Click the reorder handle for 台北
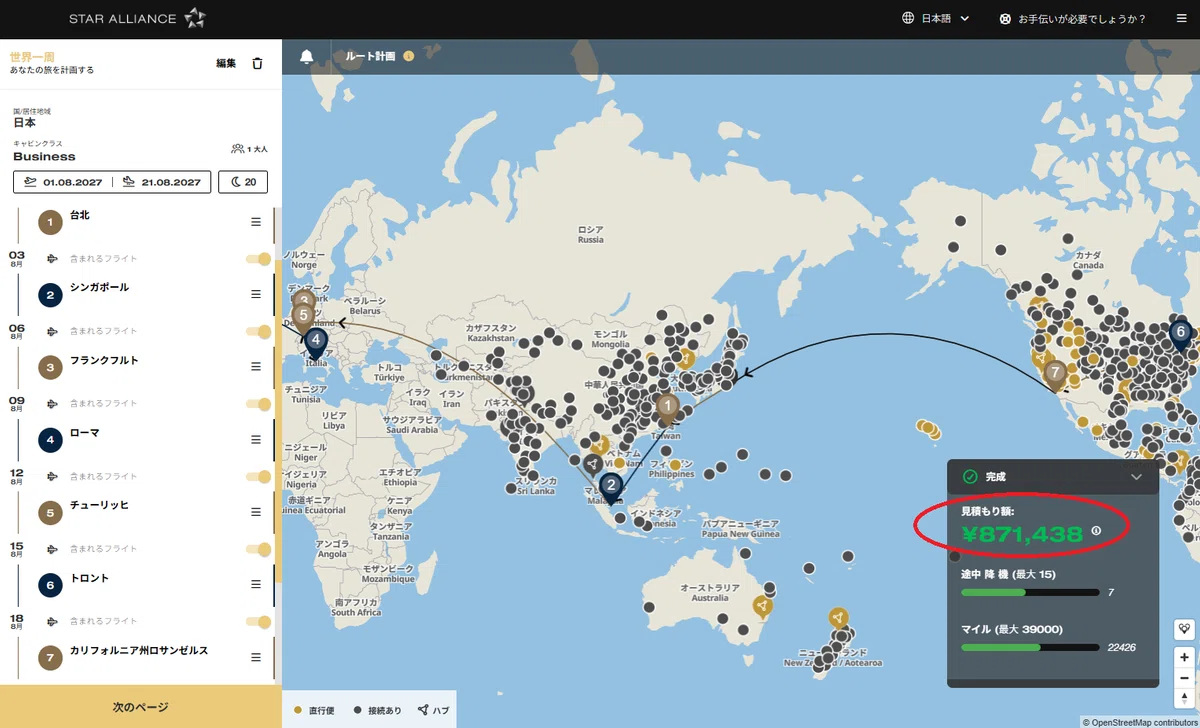This screenshot has height=728, width=1200. 256,222
